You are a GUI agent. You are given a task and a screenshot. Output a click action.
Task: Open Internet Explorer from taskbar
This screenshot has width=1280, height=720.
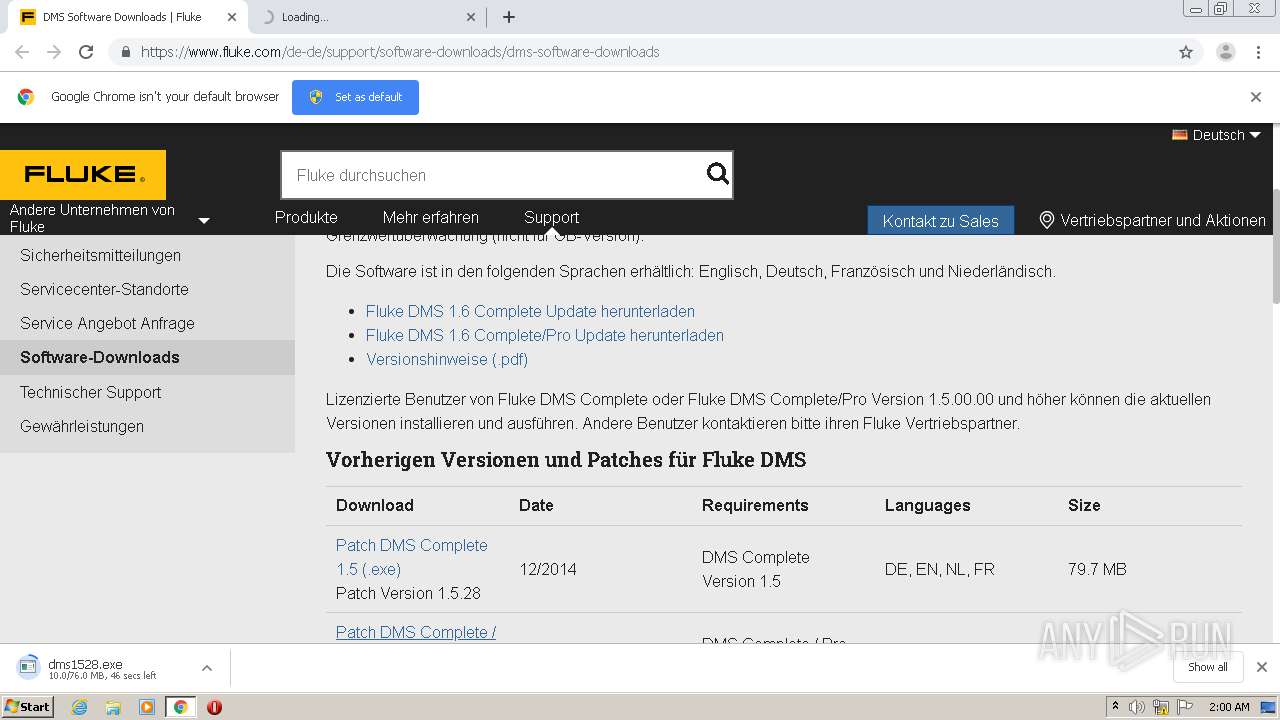79,707
